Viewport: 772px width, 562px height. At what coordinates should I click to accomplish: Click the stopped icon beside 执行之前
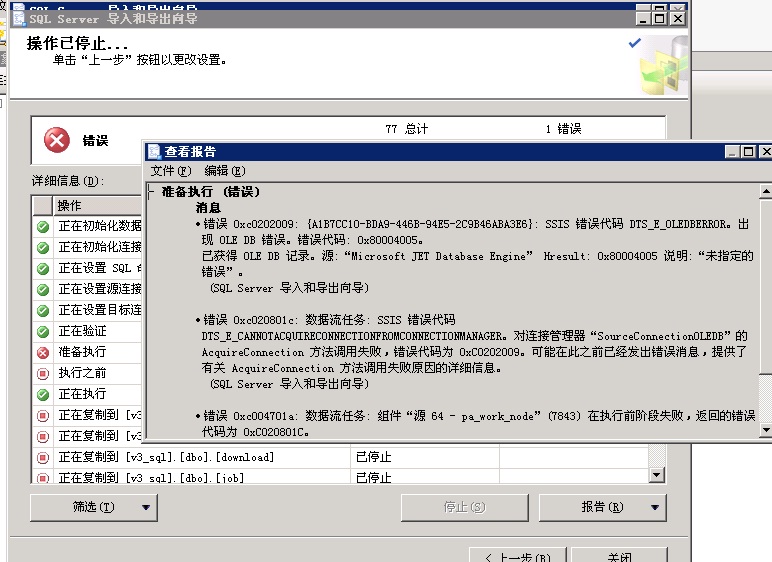tap(43, 374)
